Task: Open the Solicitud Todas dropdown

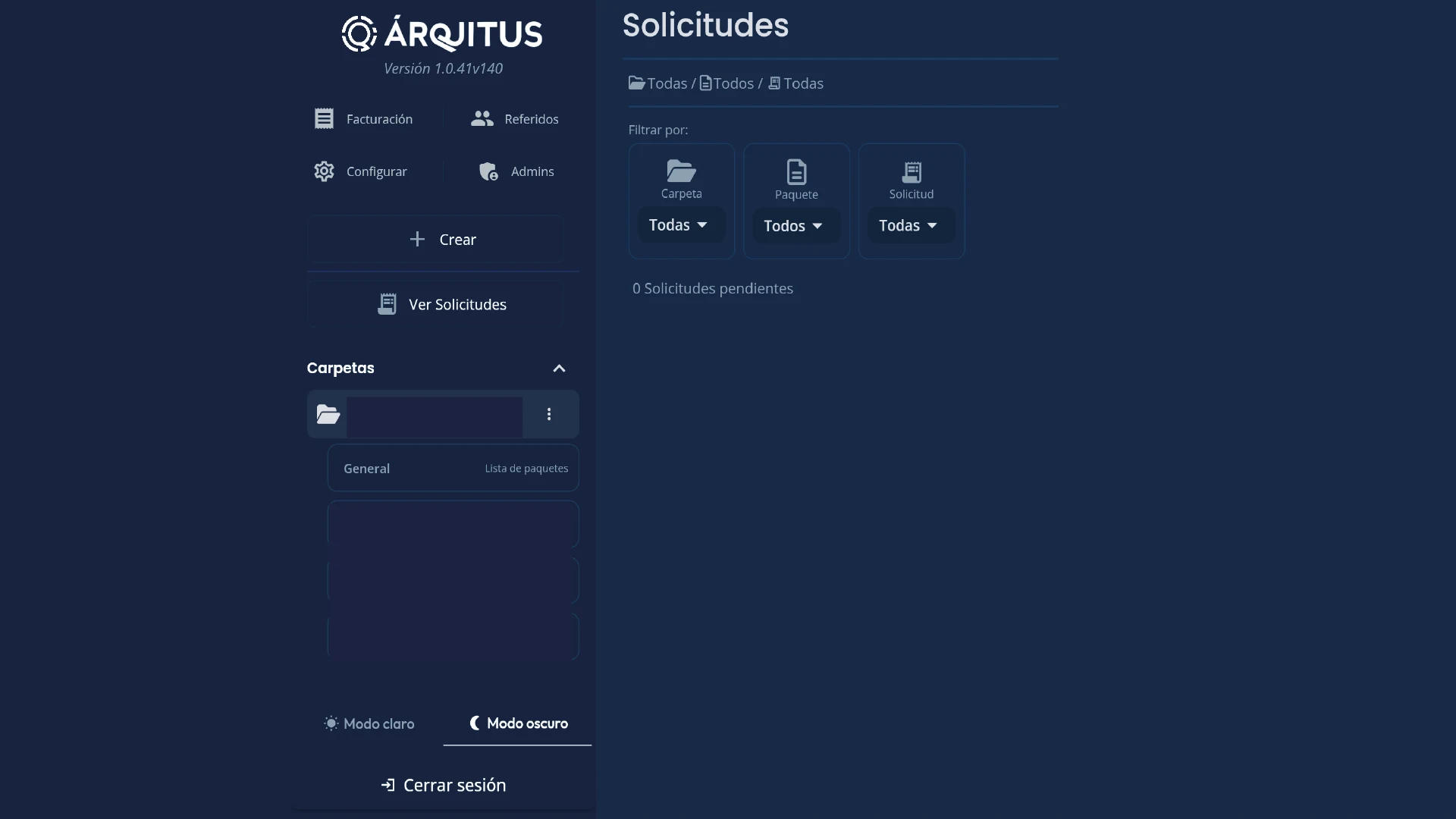Action: [x=911, y=225]
